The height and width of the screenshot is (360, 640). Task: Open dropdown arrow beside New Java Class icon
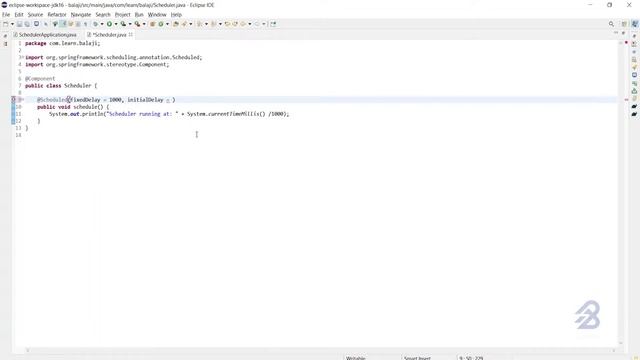167,24
